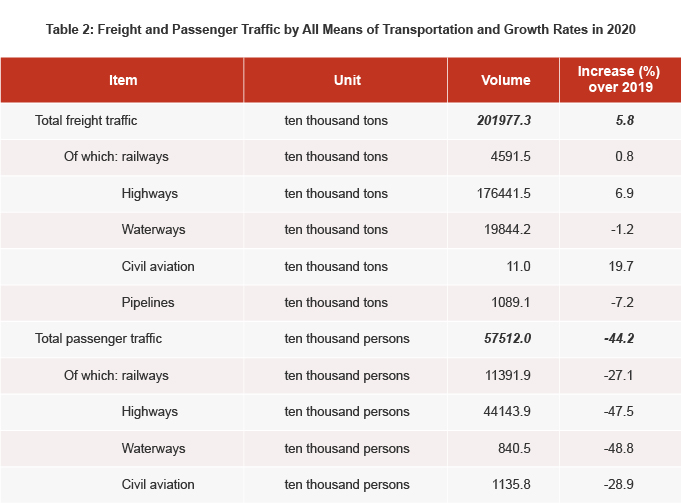Select the civil aviation passenger volume 1135.8
Image resolution: width=681 pixels, height=504 pixels.
(510, 484)
